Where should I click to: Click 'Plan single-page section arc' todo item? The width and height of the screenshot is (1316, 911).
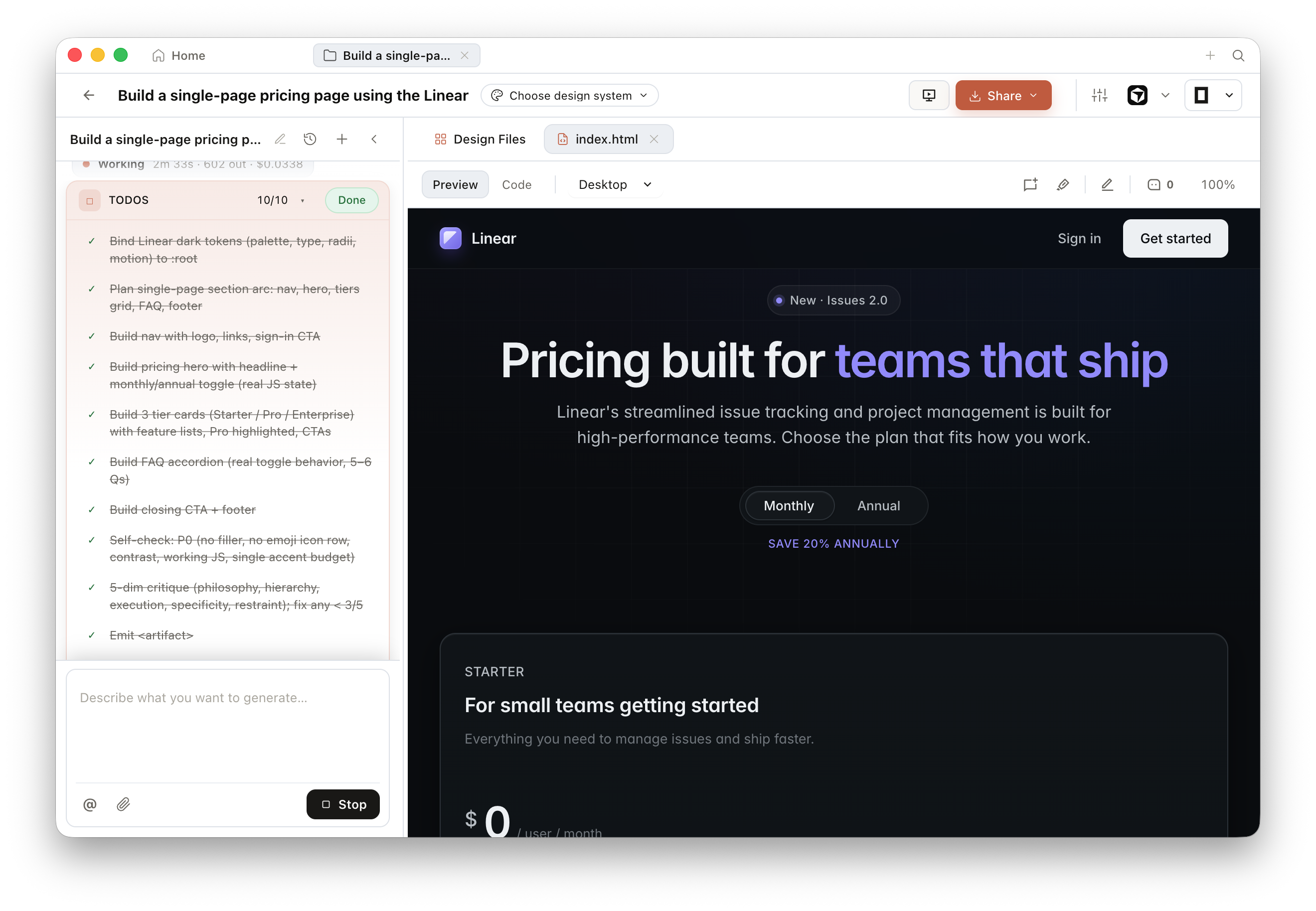[x=234, y=298]
